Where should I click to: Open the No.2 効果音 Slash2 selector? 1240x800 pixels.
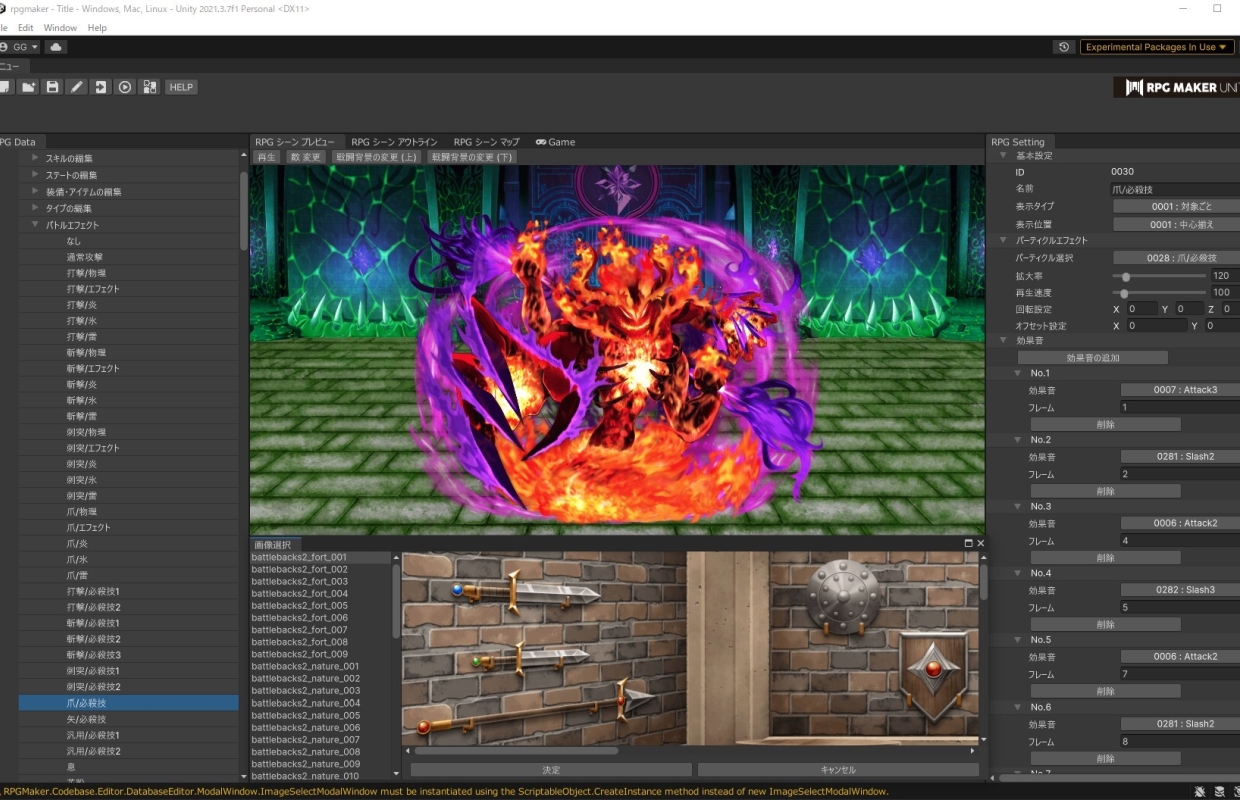(1180, 457)
